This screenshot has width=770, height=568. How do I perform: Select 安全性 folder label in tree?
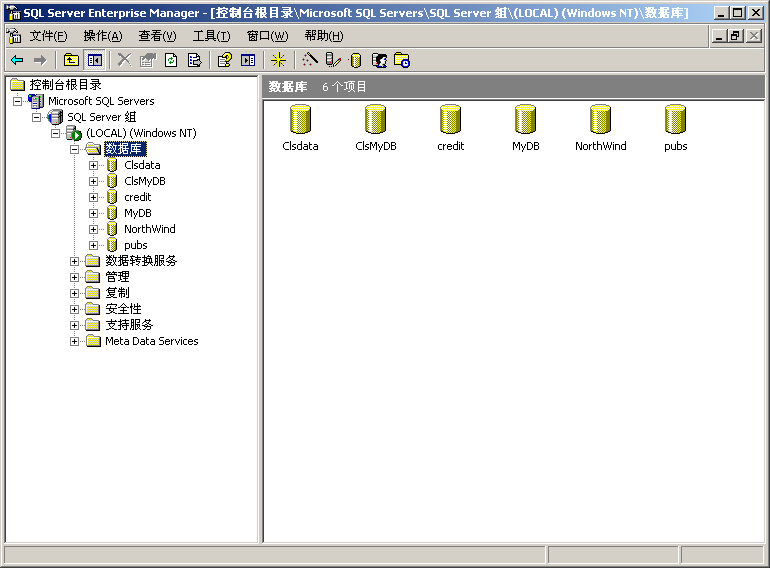point(123,309)
